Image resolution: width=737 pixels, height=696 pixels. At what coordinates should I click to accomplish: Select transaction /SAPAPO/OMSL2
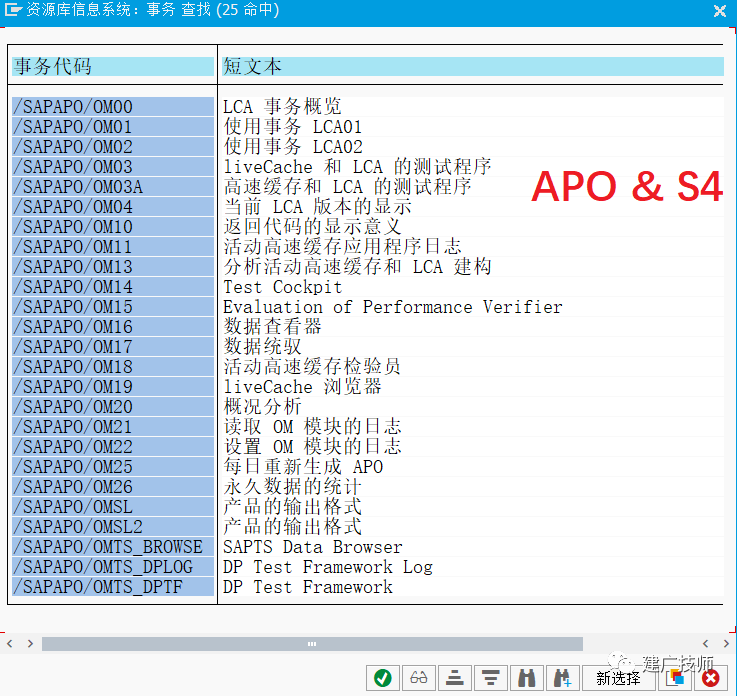113,527
